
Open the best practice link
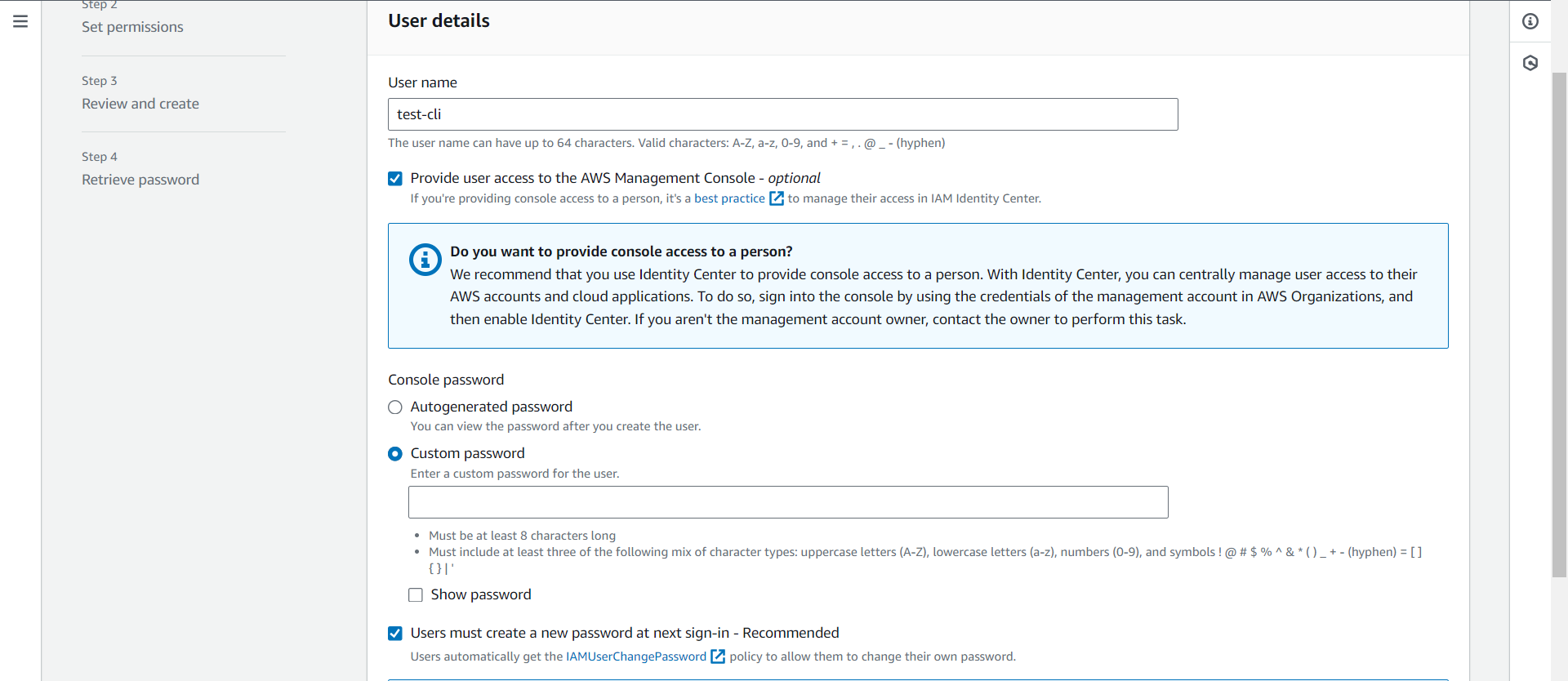click(729, 198)
